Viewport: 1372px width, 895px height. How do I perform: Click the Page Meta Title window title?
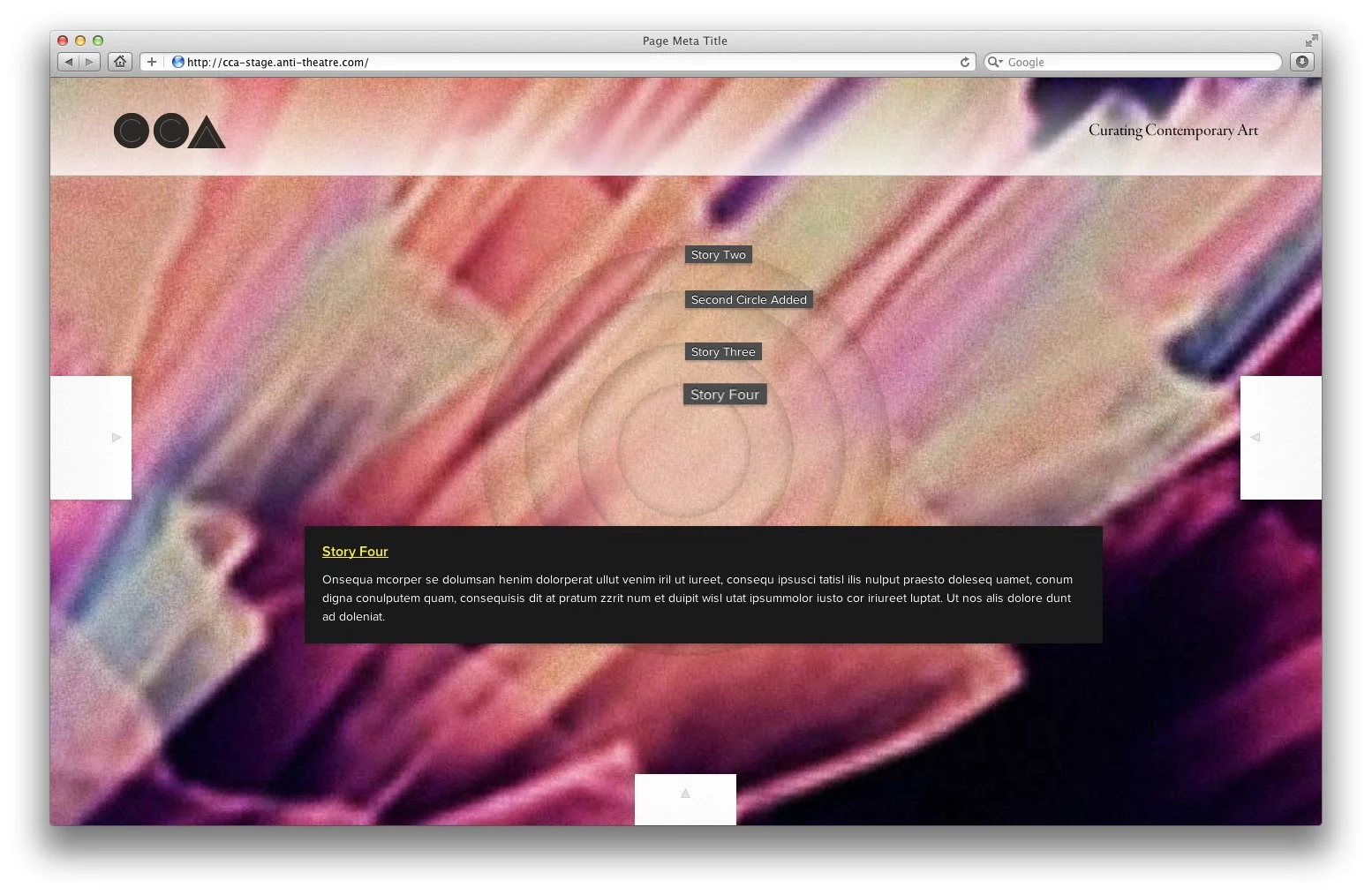point(685,41)
